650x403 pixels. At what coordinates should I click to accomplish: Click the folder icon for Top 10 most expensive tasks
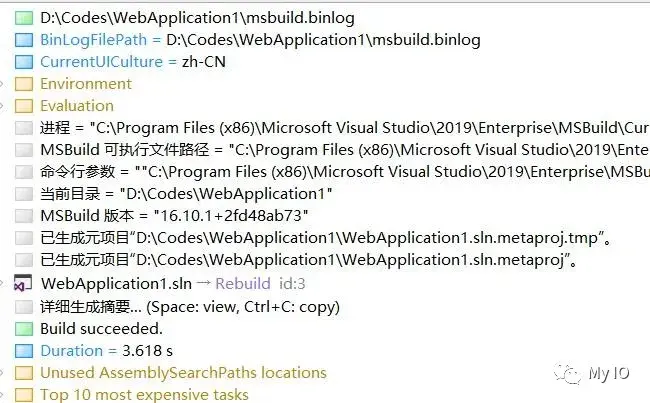(24, 395)
